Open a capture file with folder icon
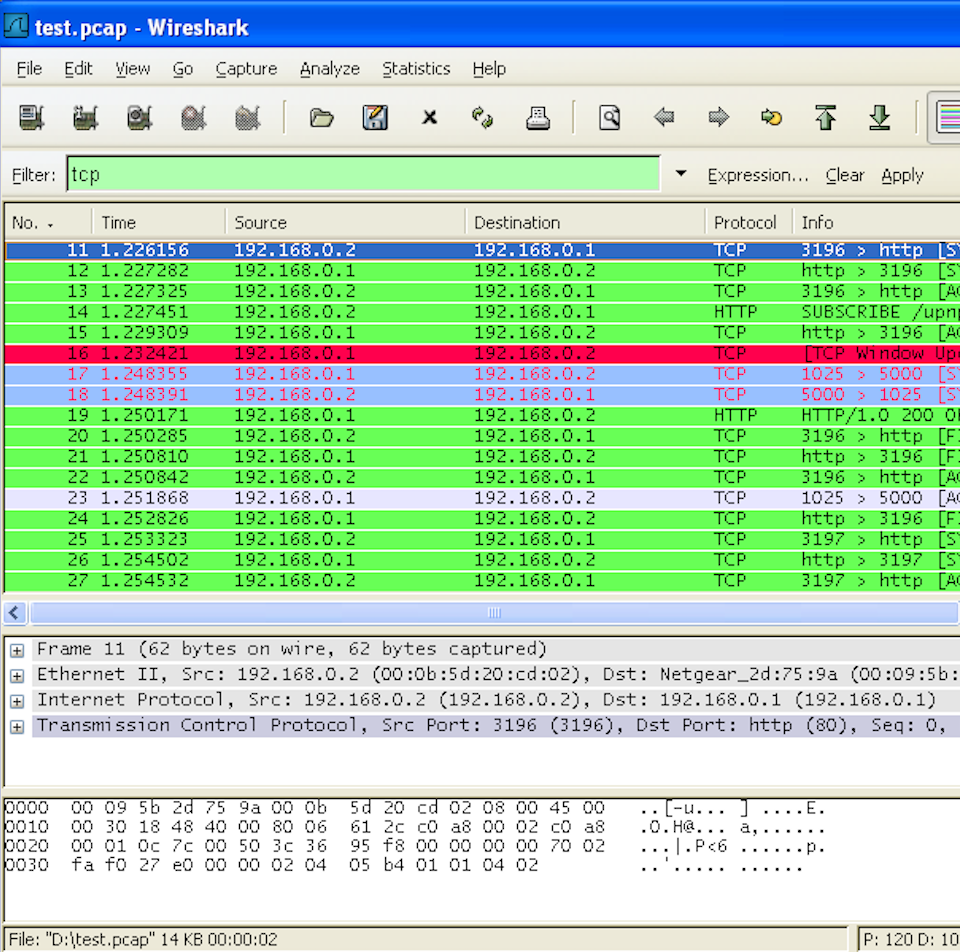This screenshot has height=952, width=960. (321, 118)
